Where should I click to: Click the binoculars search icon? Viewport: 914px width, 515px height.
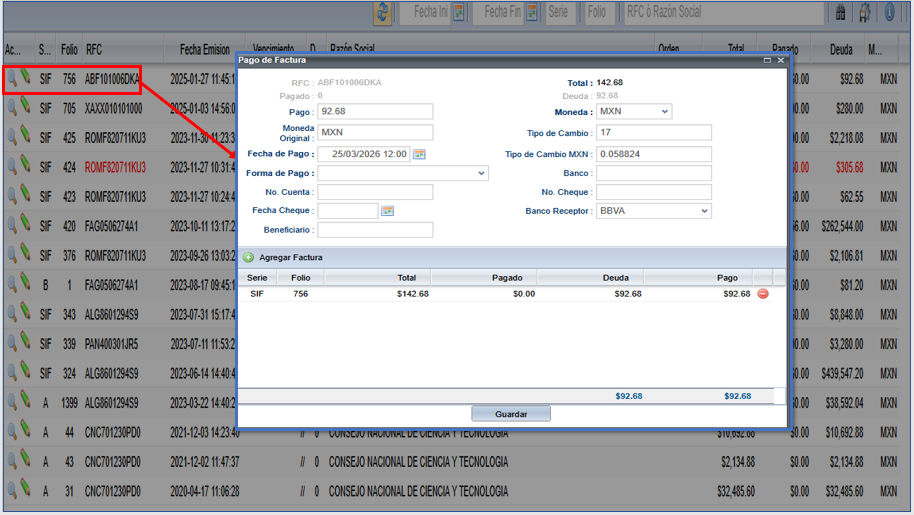tap(841, 12)
